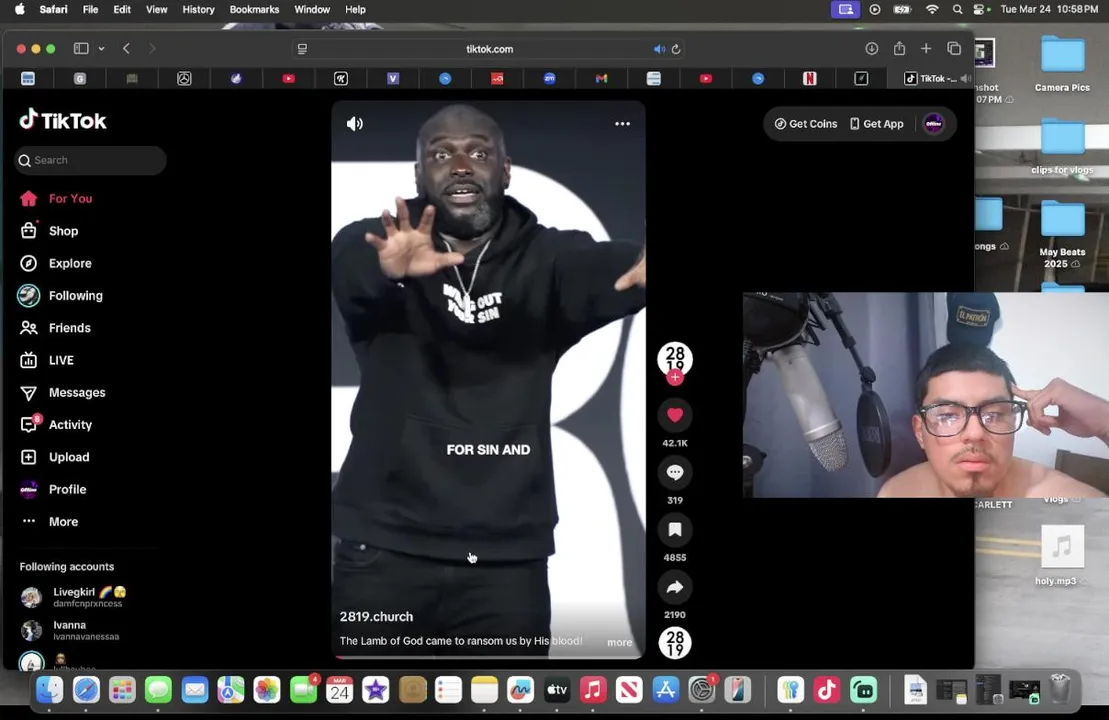Toggle Safari sidebar button
This screenshot has width=1109, height=720.
(81, 49)
